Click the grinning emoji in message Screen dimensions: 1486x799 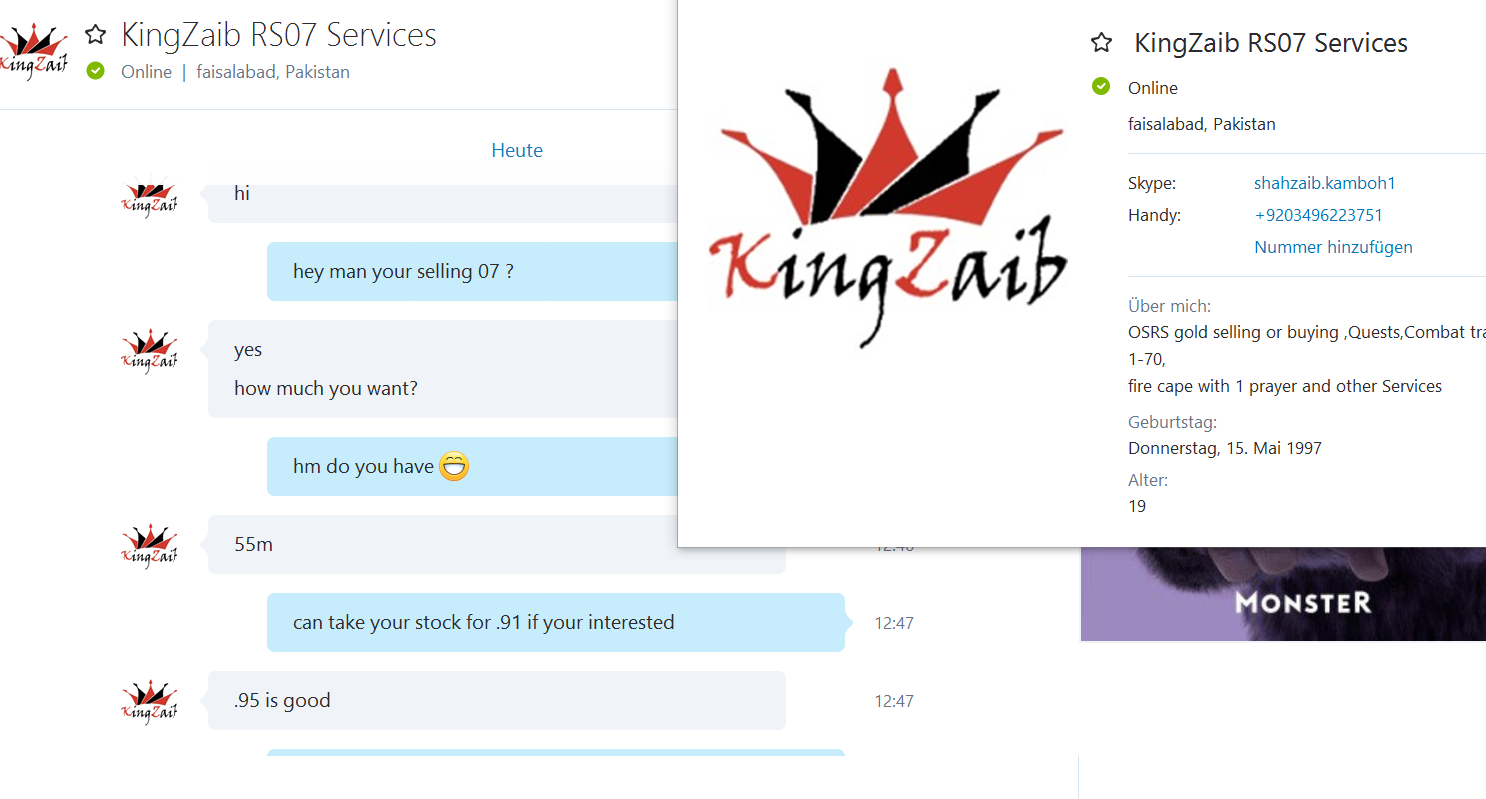[454, 466]
